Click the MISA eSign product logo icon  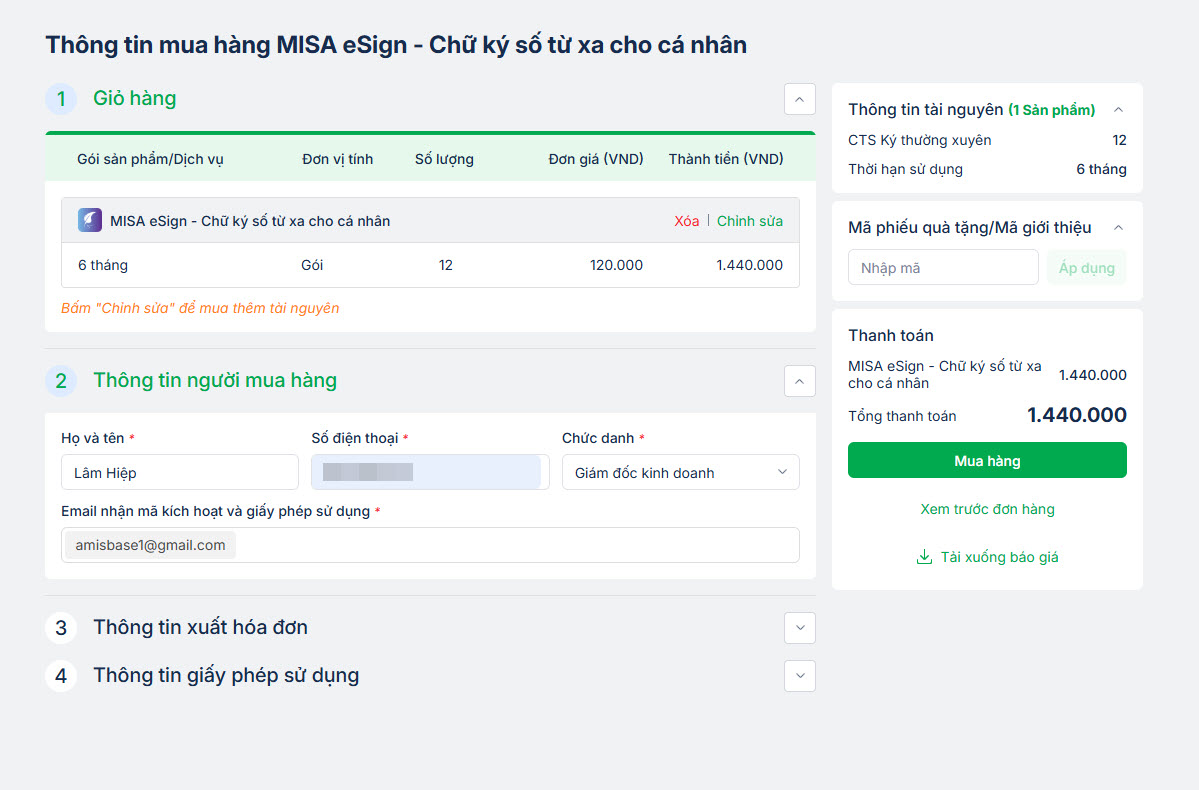click(90, 221)
